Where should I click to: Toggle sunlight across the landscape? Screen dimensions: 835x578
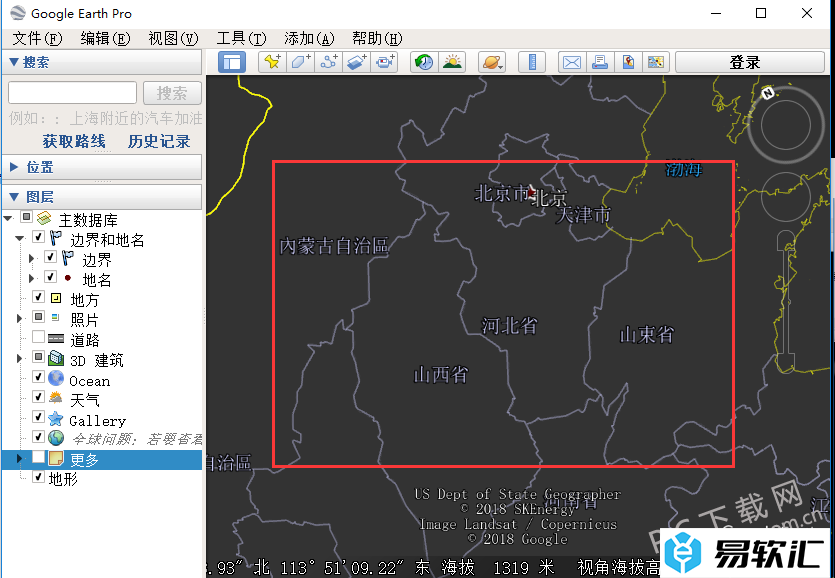pos(452,62)
